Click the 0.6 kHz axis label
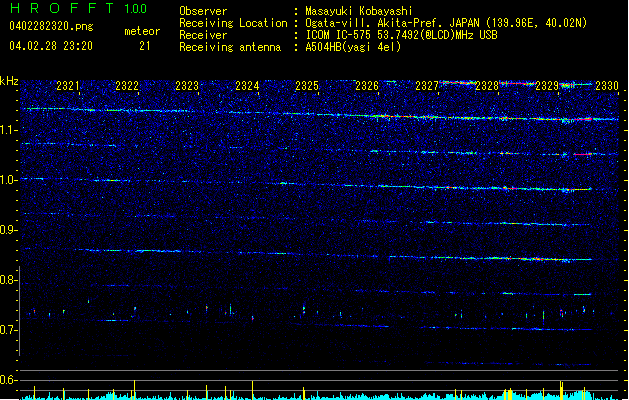This screenshot has height=400, width=629. tap(9, 380)
